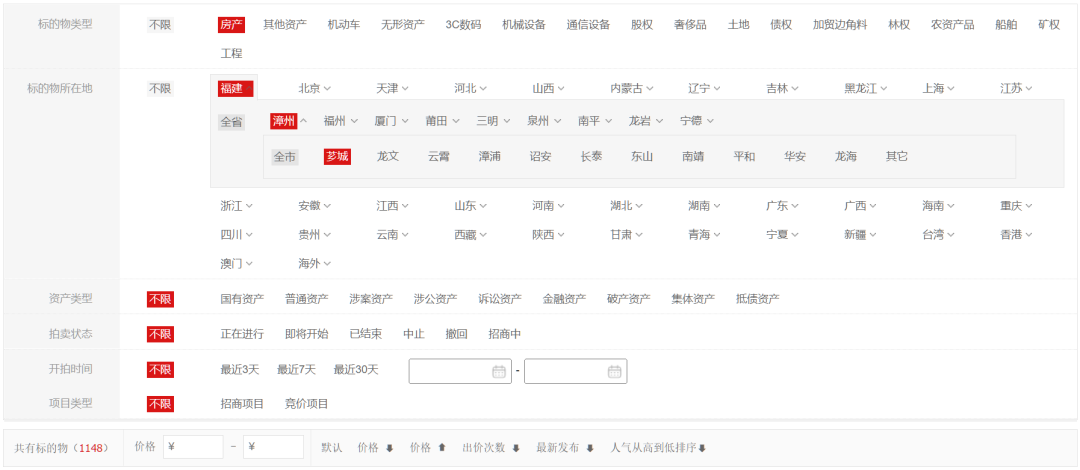The height and width of the screenshot is (470, 1080).
Task: Select 招商项目 project type
Action: pyautogui.click(x=242, y=404)
